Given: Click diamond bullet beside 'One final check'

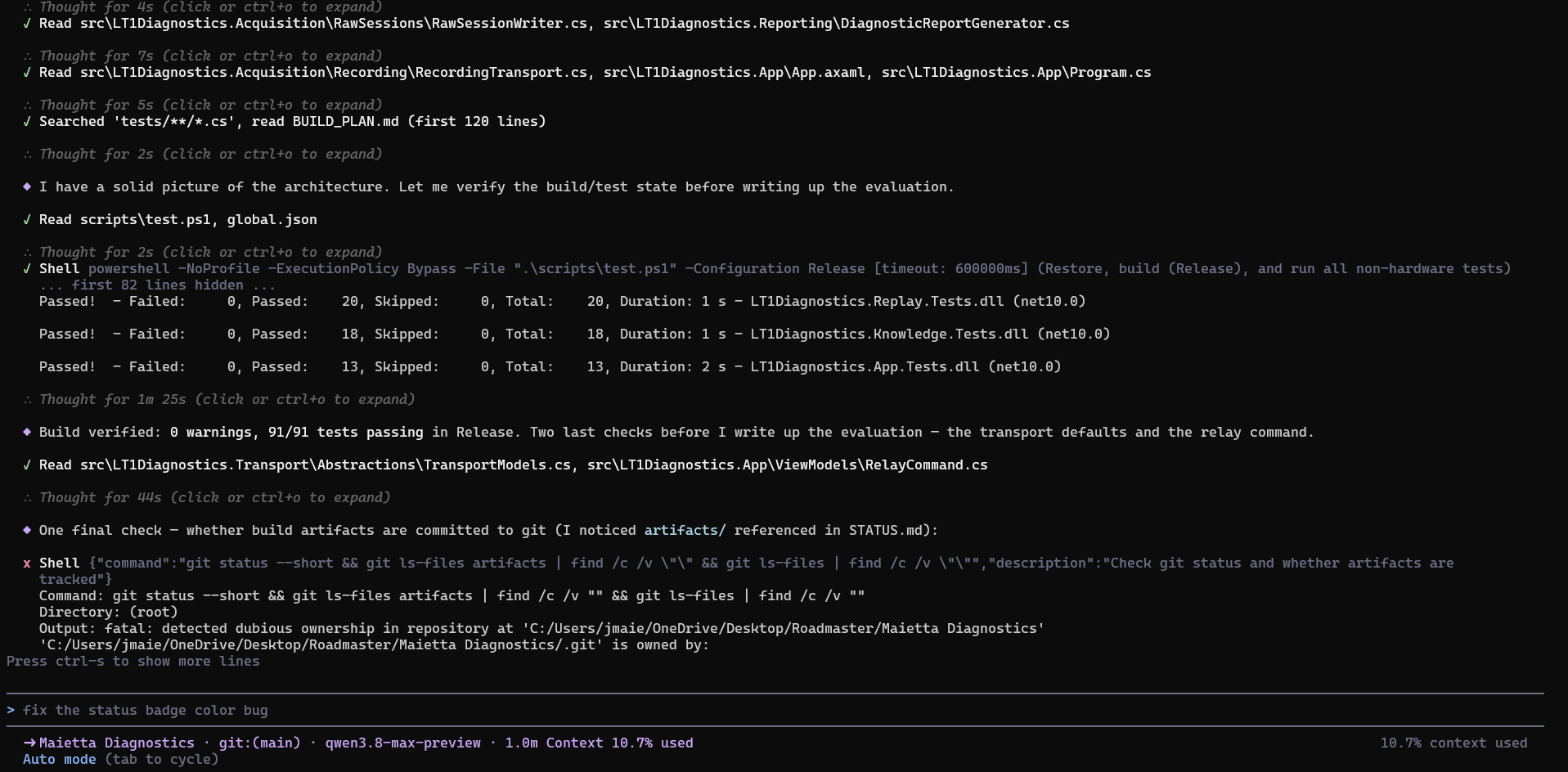Looking at the screenshot, I should coord(27,530).
